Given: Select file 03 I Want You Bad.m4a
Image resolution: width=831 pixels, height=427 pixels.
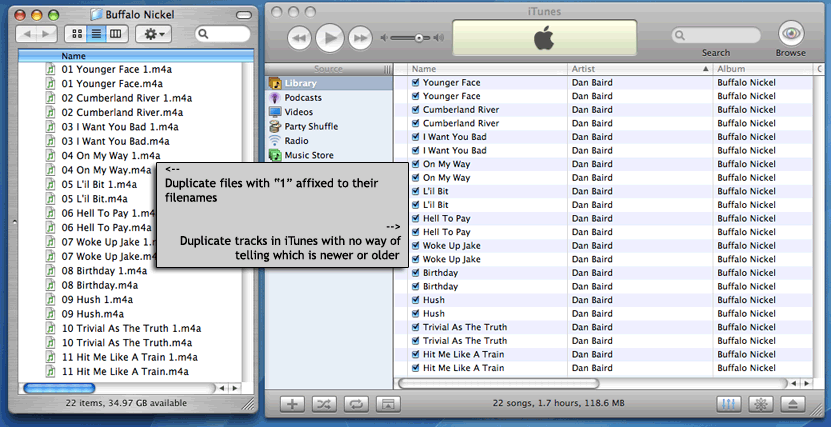Looking at the screenshot, I should pyautogui.click(x=116, y=141).
